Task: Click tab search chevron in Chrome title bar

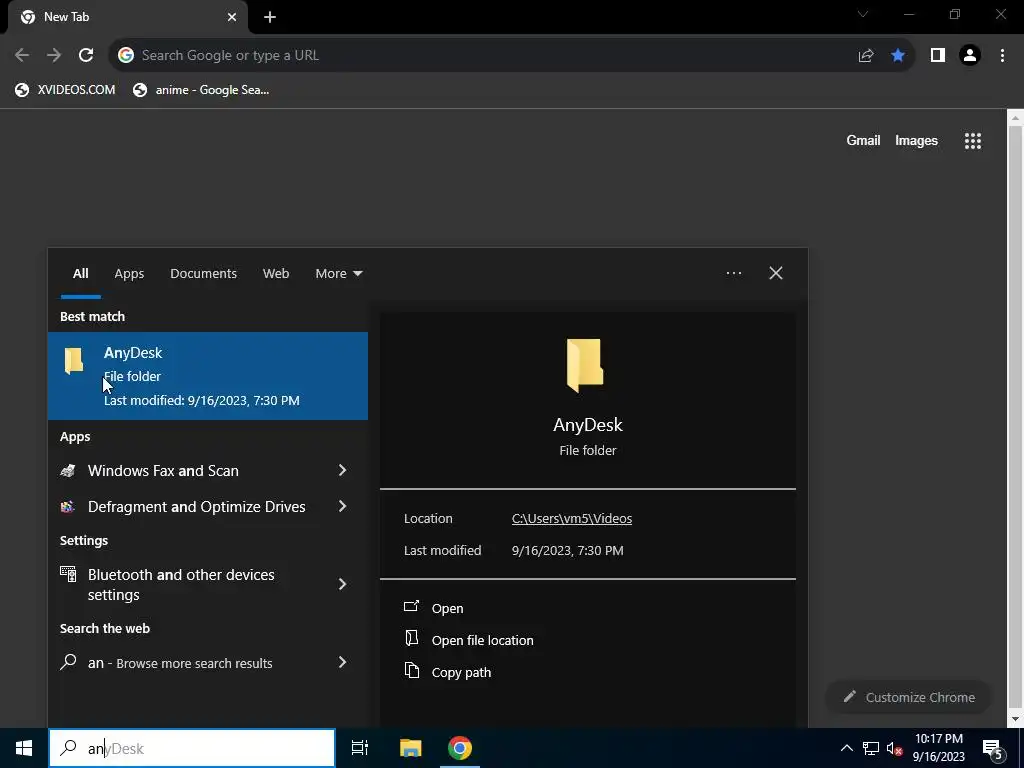Action: [x=863, y=14]
